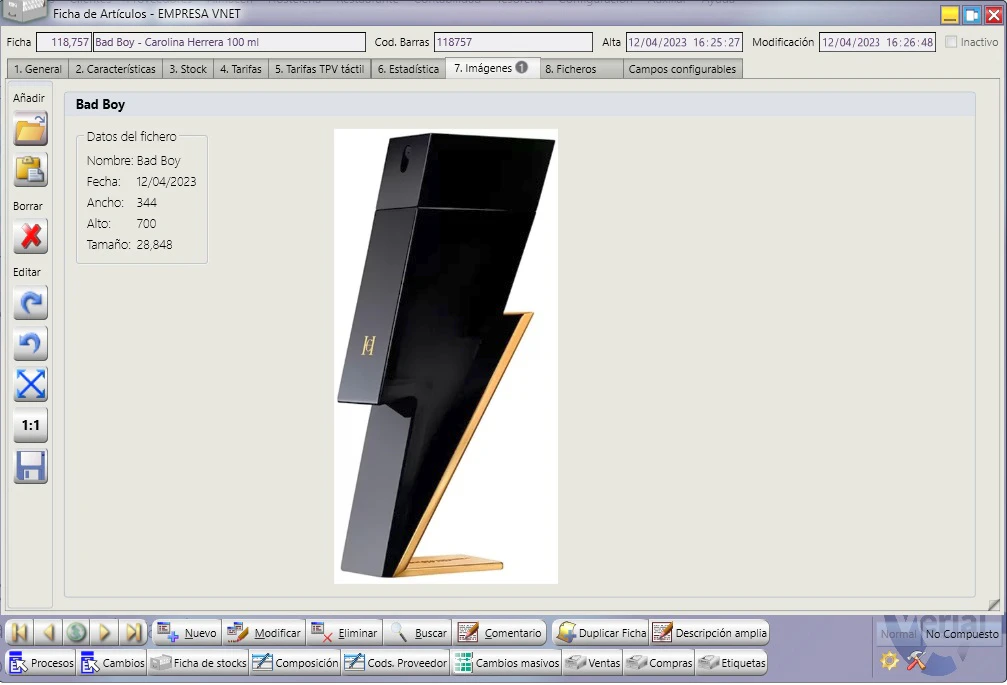Go to first record arrow

coord(19,633)
